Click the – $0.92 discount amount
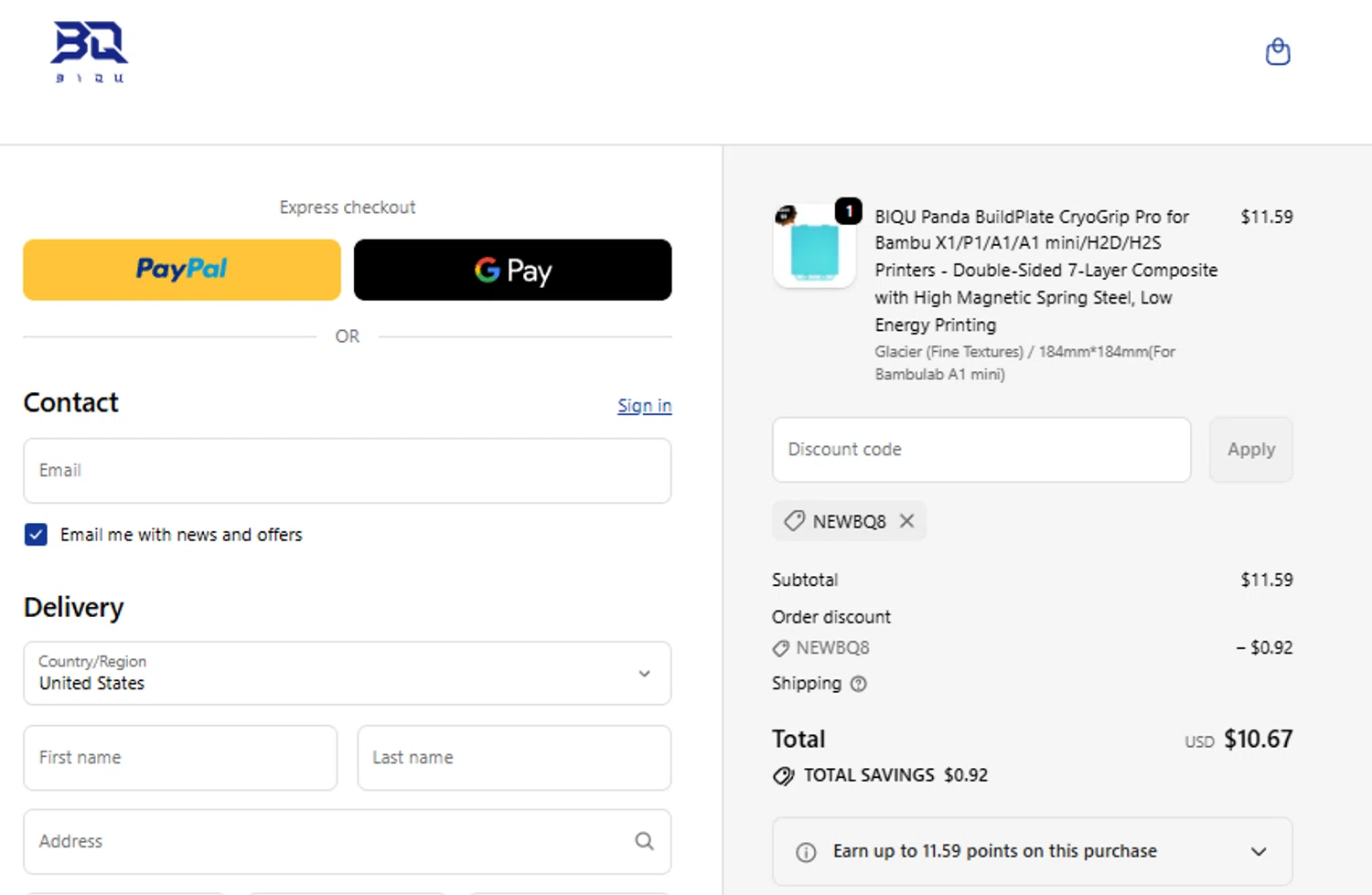 1264,647
